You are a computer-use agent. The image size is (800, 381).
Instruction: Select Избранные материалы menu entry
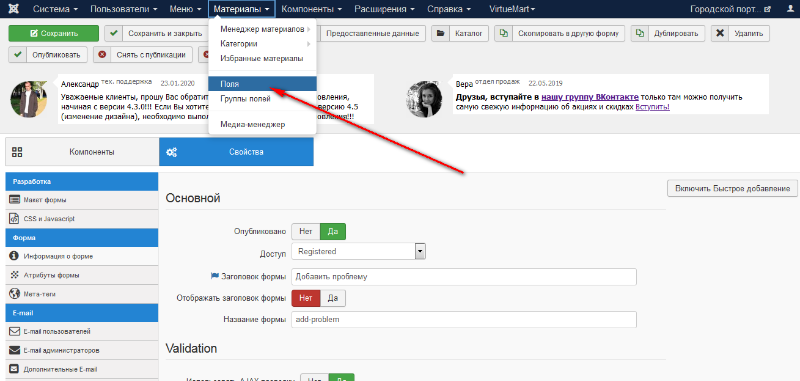[x=263, y=59]
